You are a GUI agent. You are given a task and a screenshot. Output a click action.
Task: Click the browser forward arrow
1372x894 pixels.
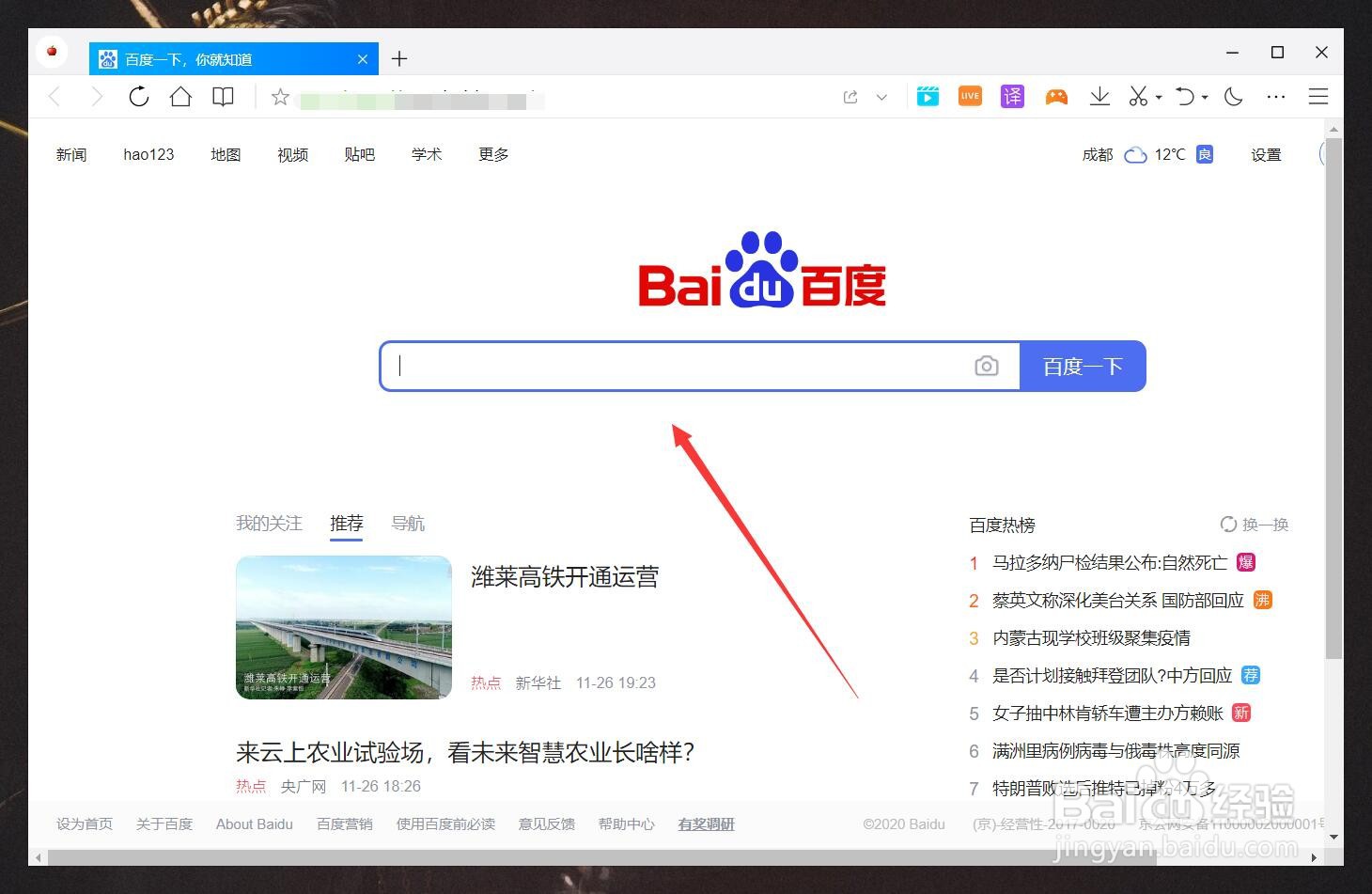(96, 96)
